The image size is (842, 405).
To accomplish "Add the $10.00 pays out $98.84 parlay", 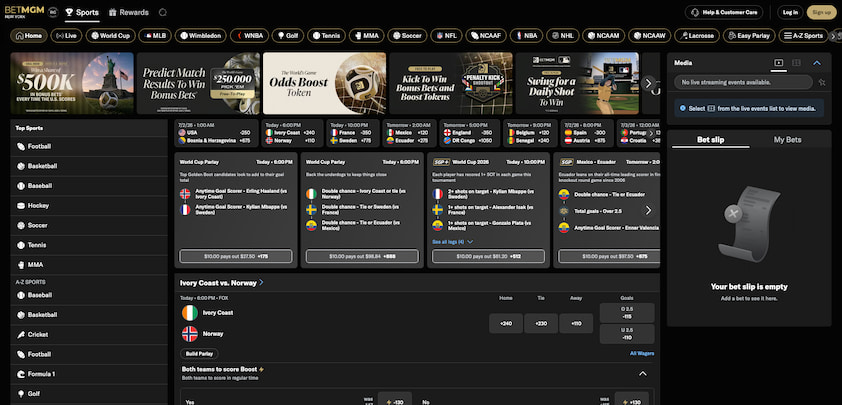I will (362, 256).
